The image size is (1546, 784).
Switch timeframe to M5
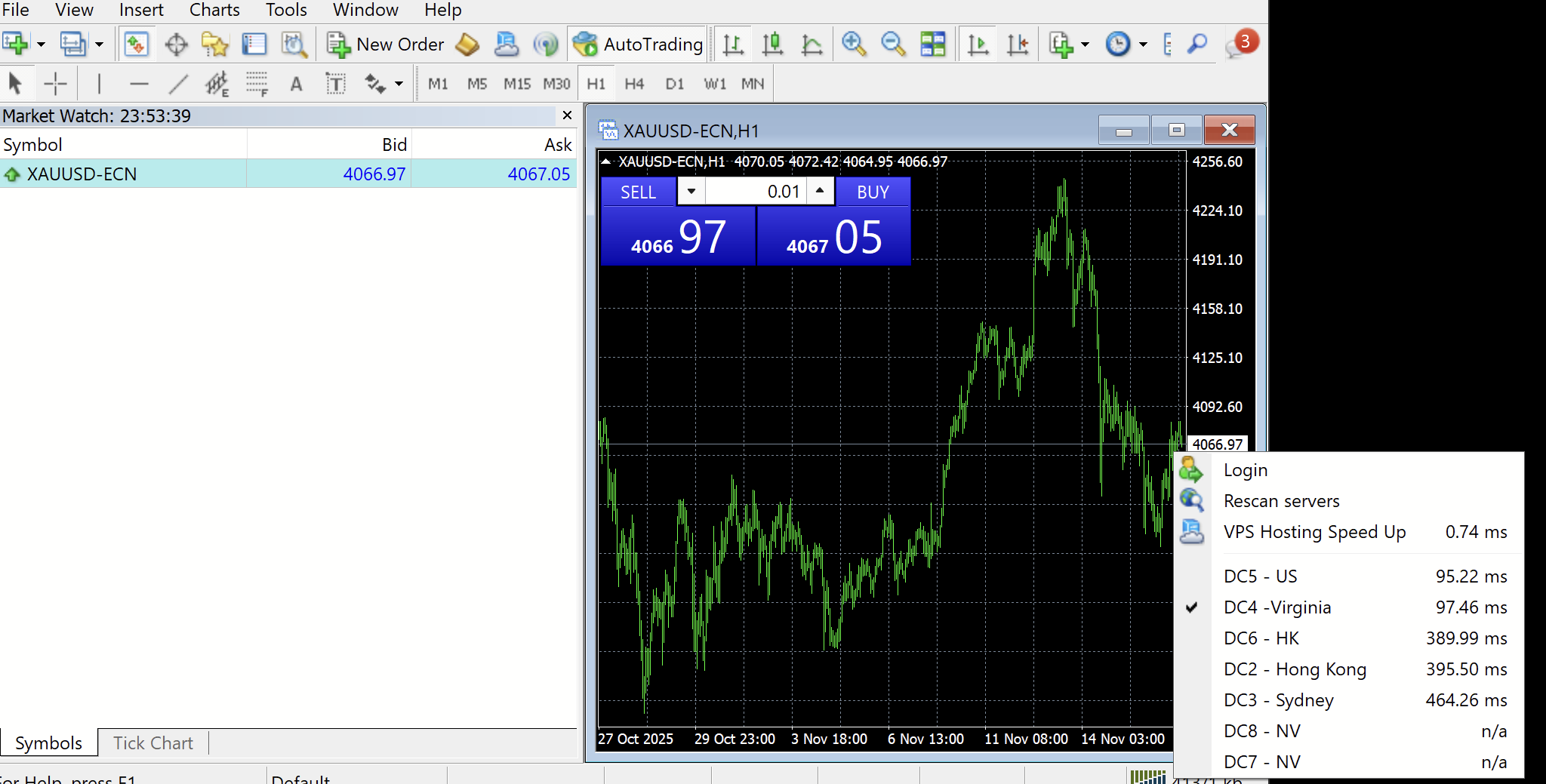point(477,84)
